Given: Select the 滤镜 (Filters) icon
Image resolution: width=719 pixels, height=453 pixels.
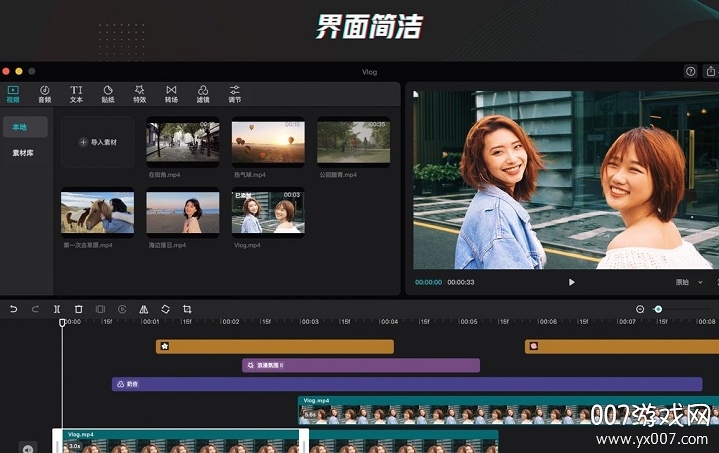Looking at the screenshot, I should [x=202, y=94].
